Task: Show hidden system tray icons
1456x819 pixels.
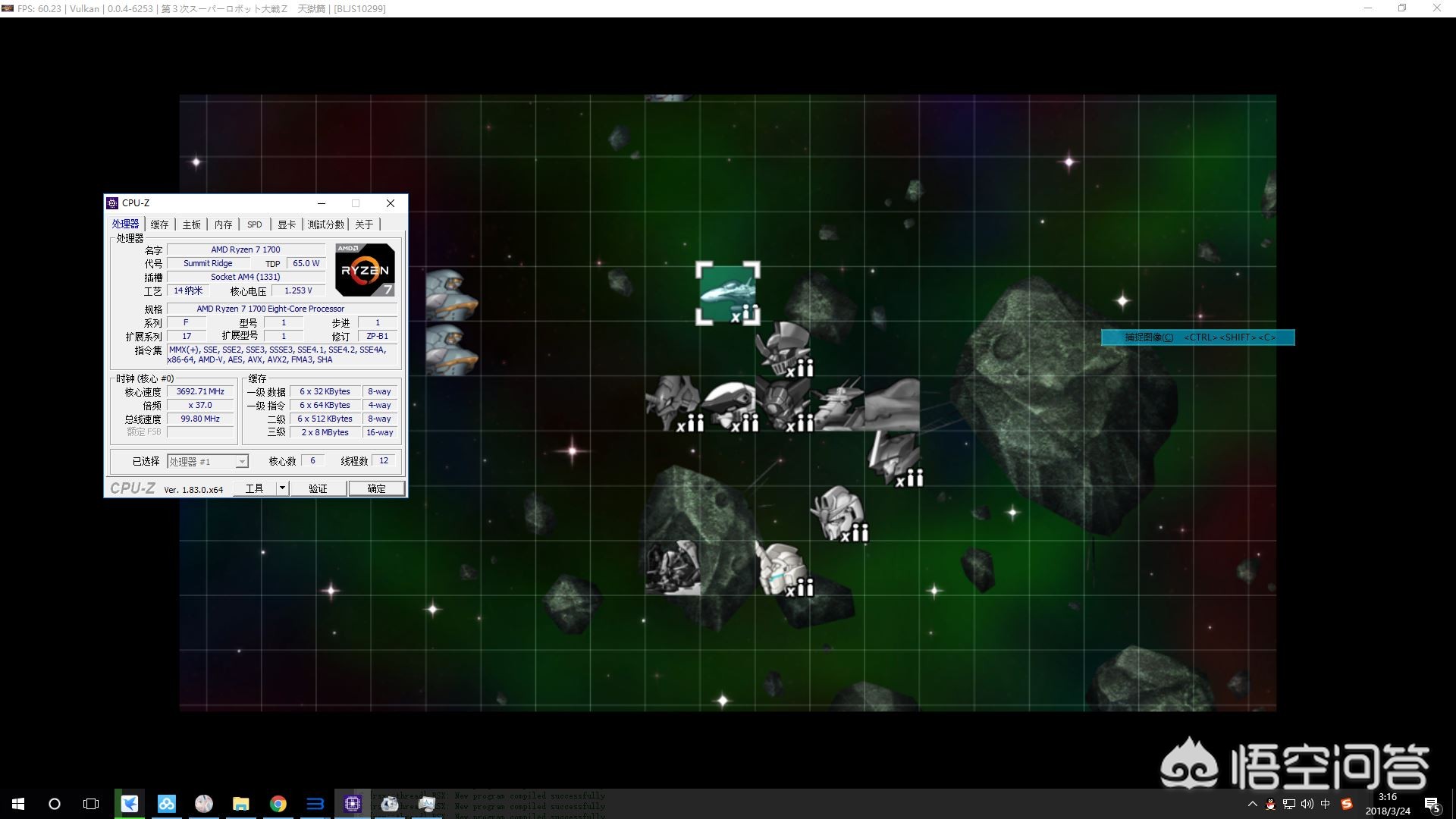Action: [x=1252, y=804]
